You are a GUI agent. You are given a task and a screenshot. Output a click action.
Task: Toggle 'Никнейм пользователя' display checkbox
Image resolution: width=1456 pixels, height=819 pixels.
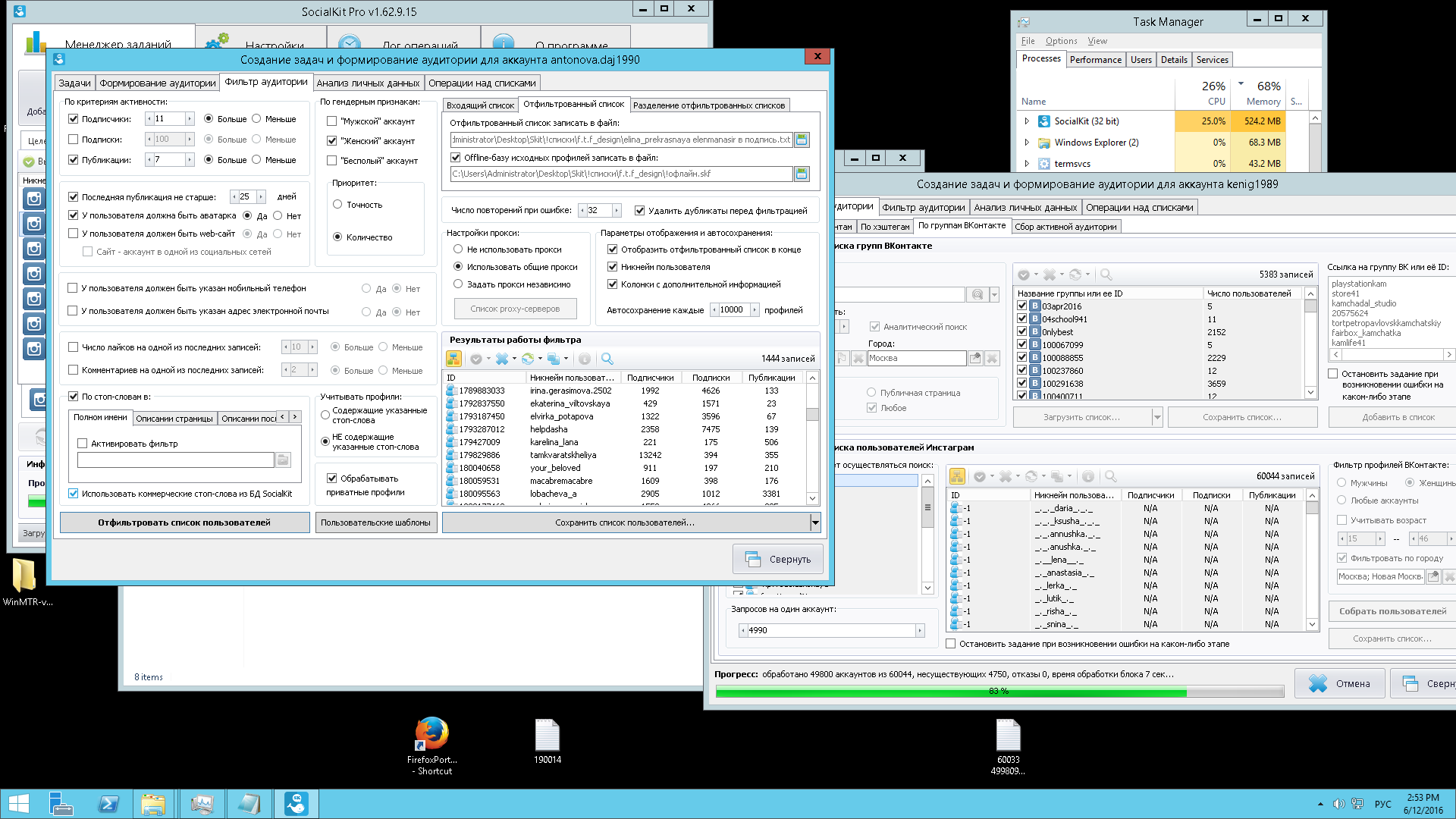(x=612, y=267)
